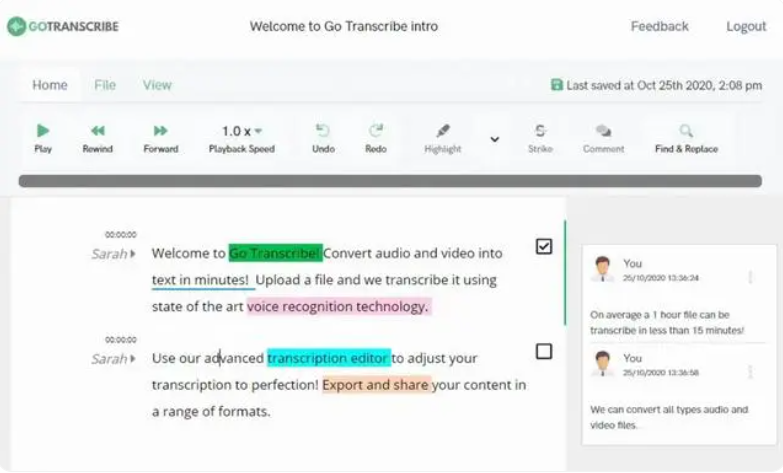Uncheck the first paragraph's checkbox
This screenshot has width=783, height=473.
(544, 246)
